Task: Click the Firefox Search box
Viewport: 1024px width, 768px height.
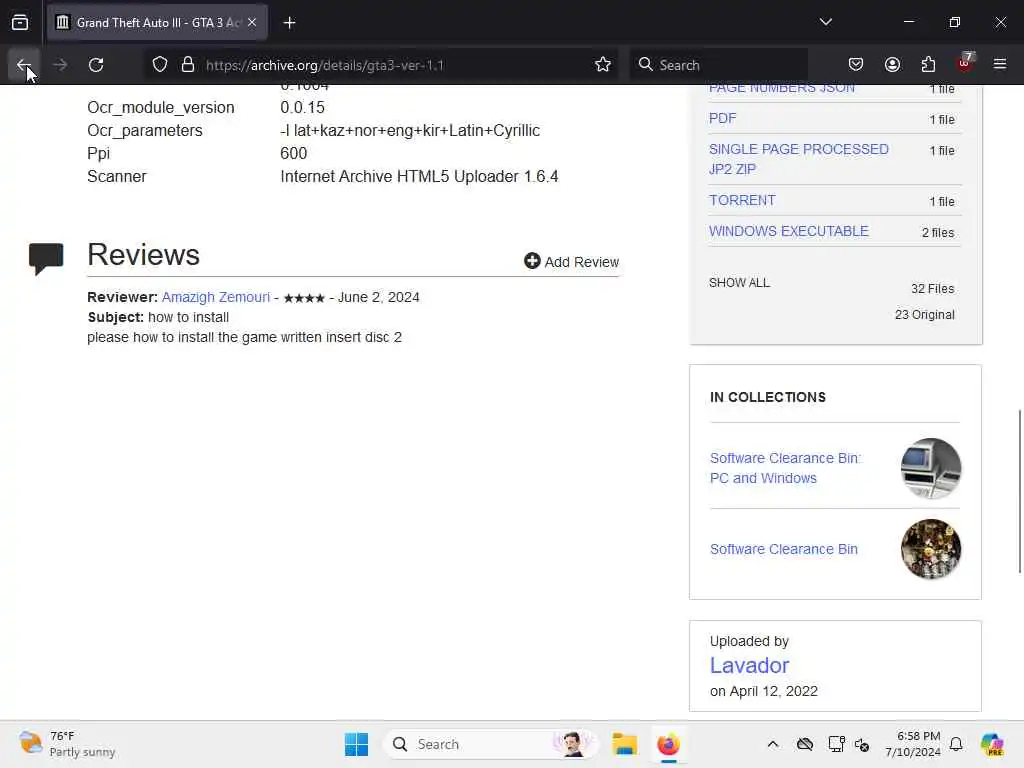Action: pyautogui.click(x=718, y=65)
